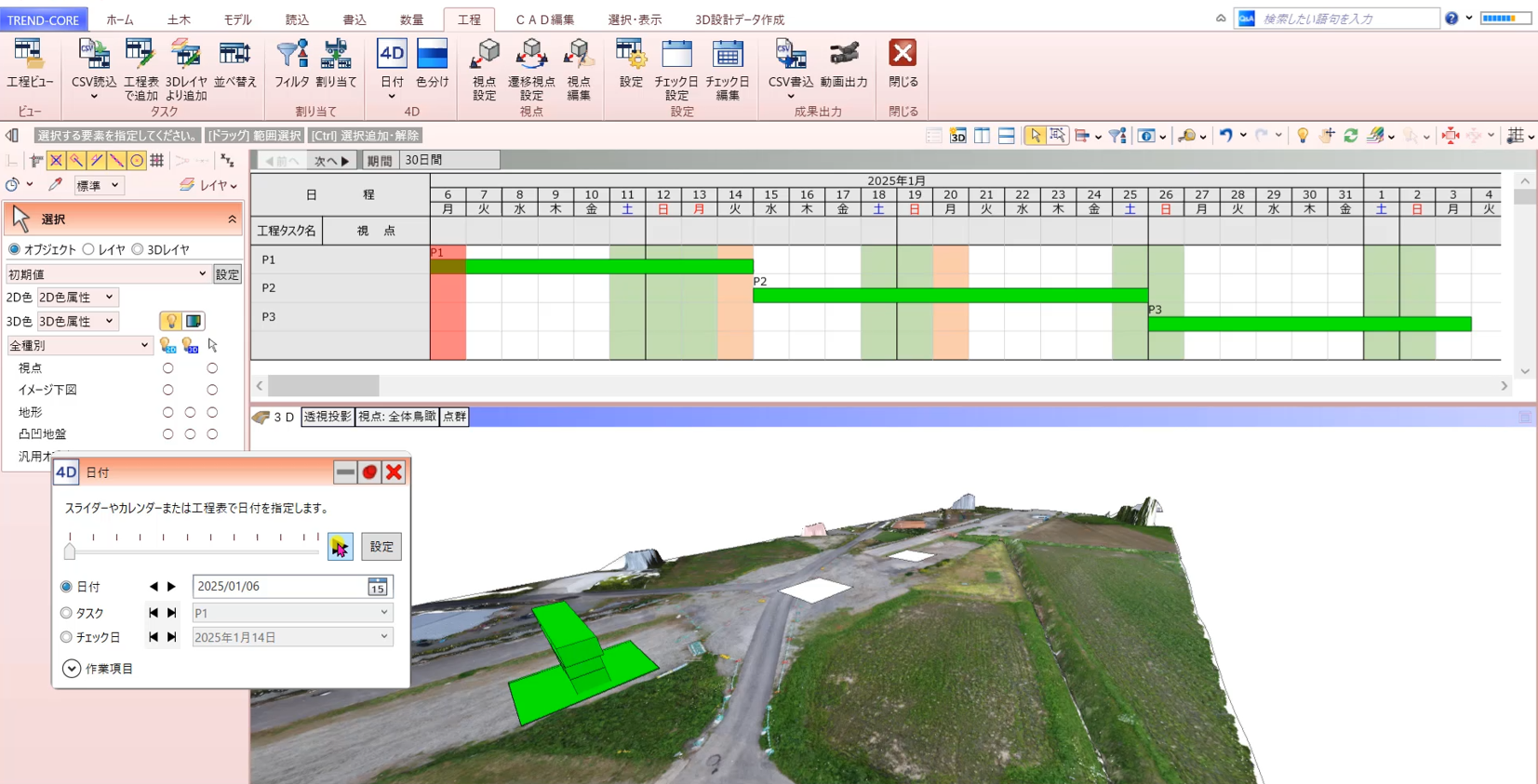Select the レイヤ radio button
This screenshot has width=1538, height=784.
[x=89, y=249]
